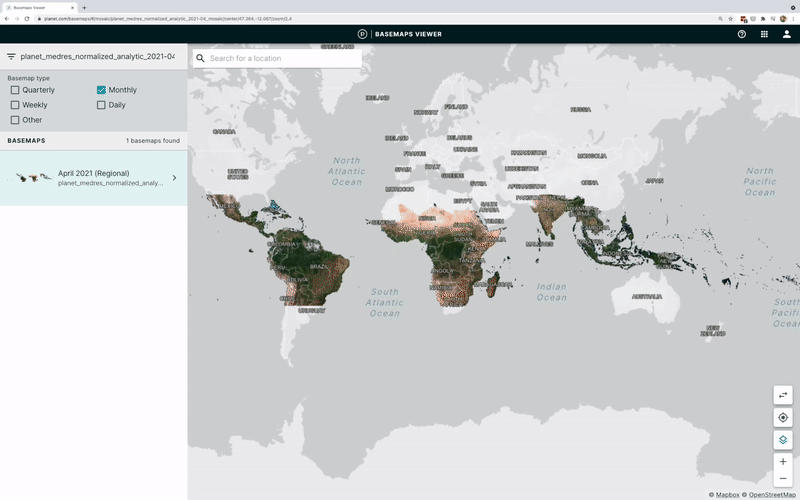Click the CANADA label on map

click(224, 132)
